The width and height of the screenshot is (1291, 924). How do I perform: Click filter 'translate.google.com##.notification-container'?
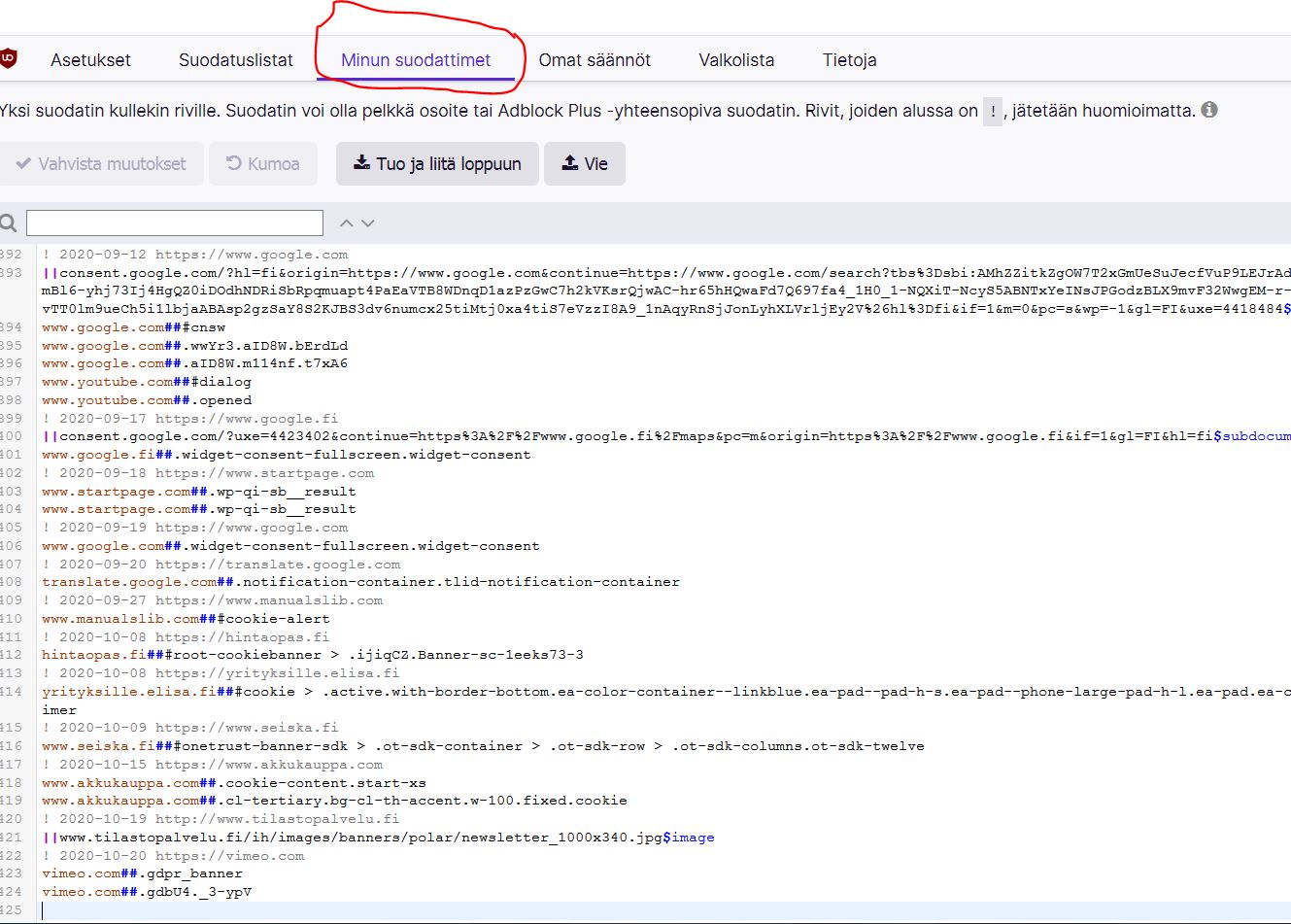point(361,582)
